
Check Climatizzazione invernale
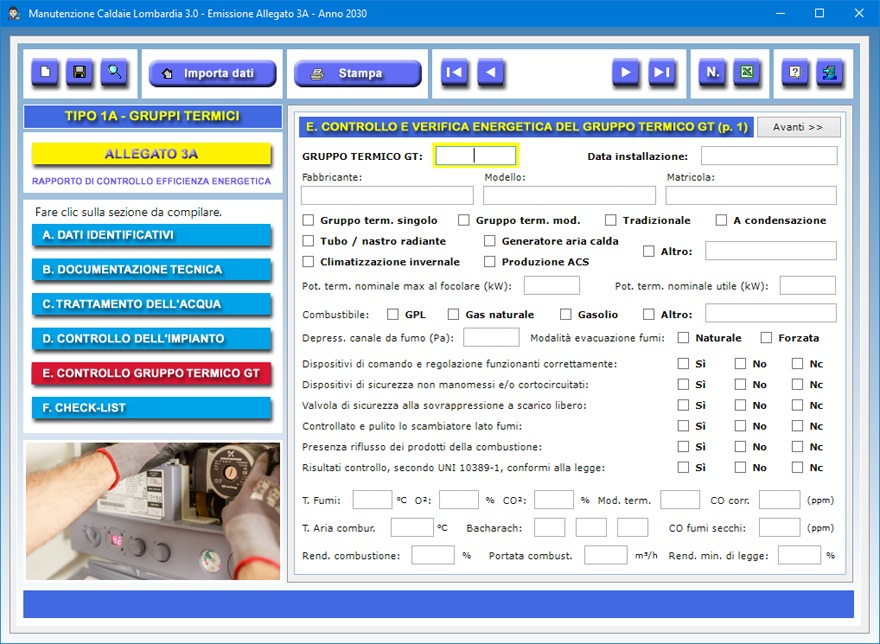click(308, 262)
